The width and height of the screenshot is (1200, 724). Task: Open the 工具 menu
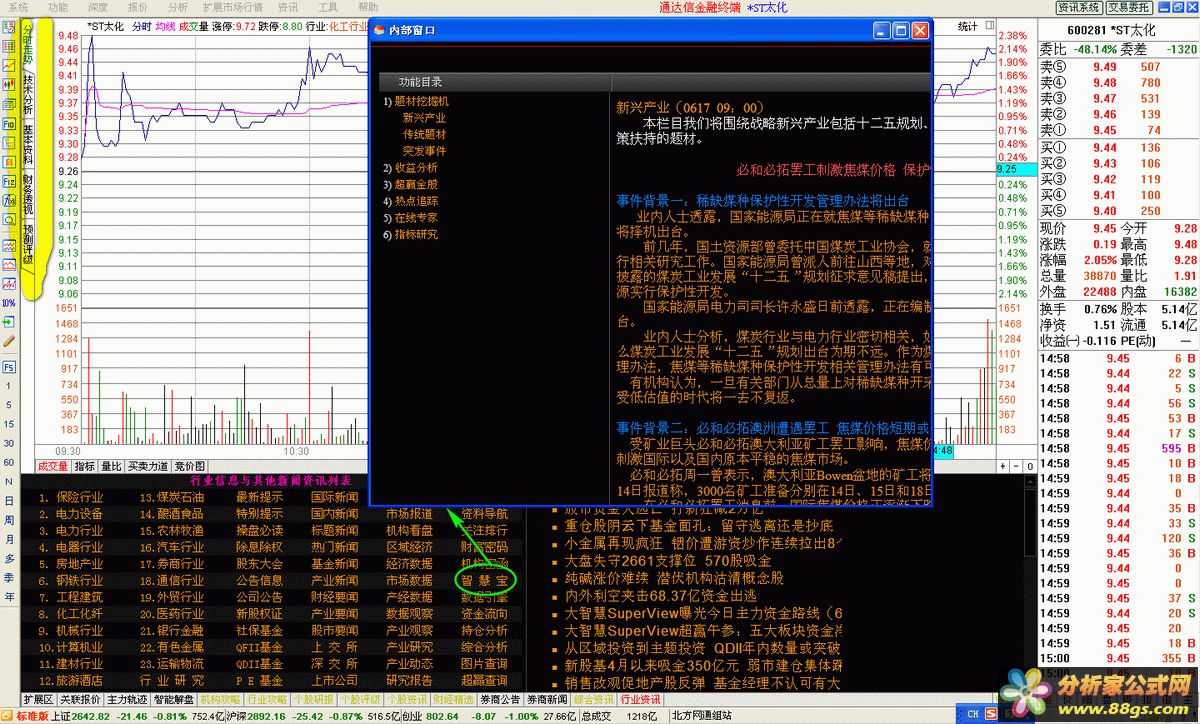pos(328,7)
